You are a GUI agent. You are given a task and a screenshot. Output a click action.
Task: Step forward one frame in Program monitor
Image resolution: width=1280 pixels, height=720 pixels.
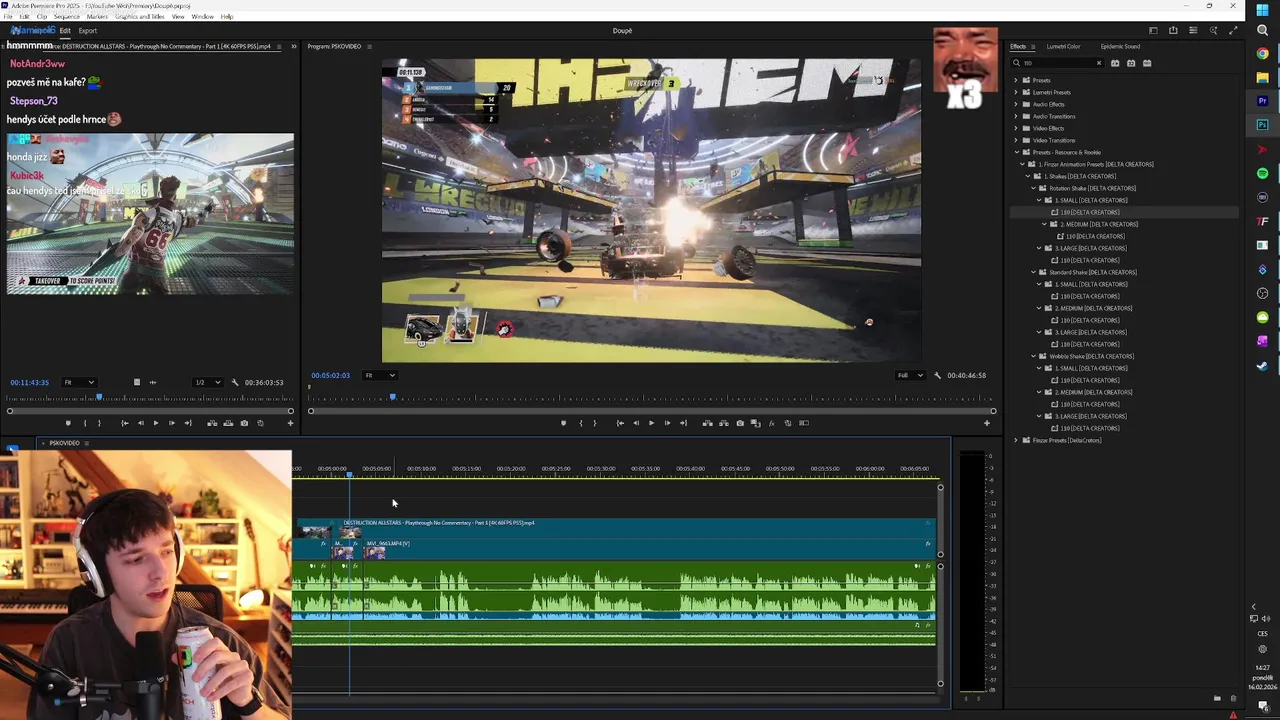coord(667,423)
